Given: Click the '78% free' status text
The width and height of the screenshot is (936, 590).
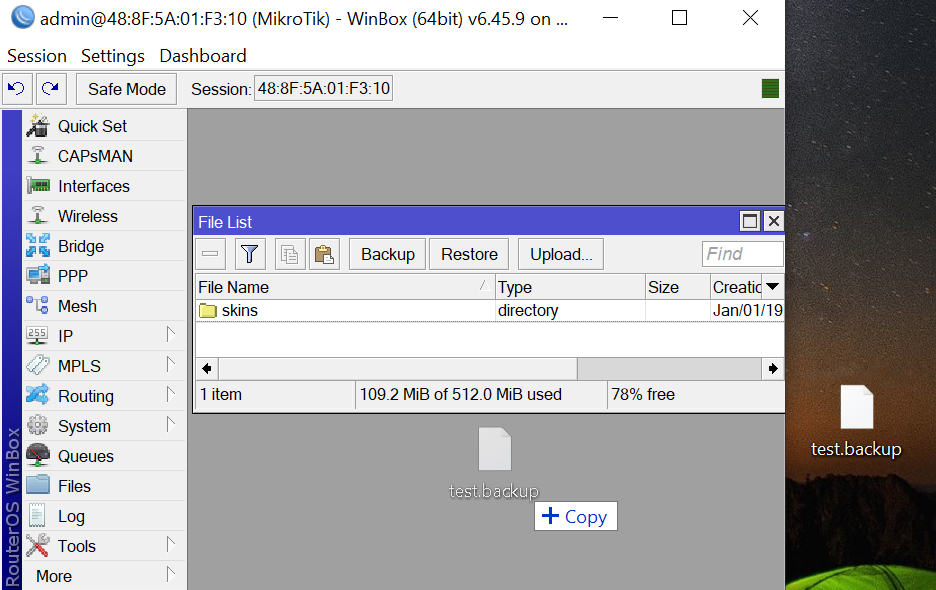Looking at the screenshot, I should 643,394.
